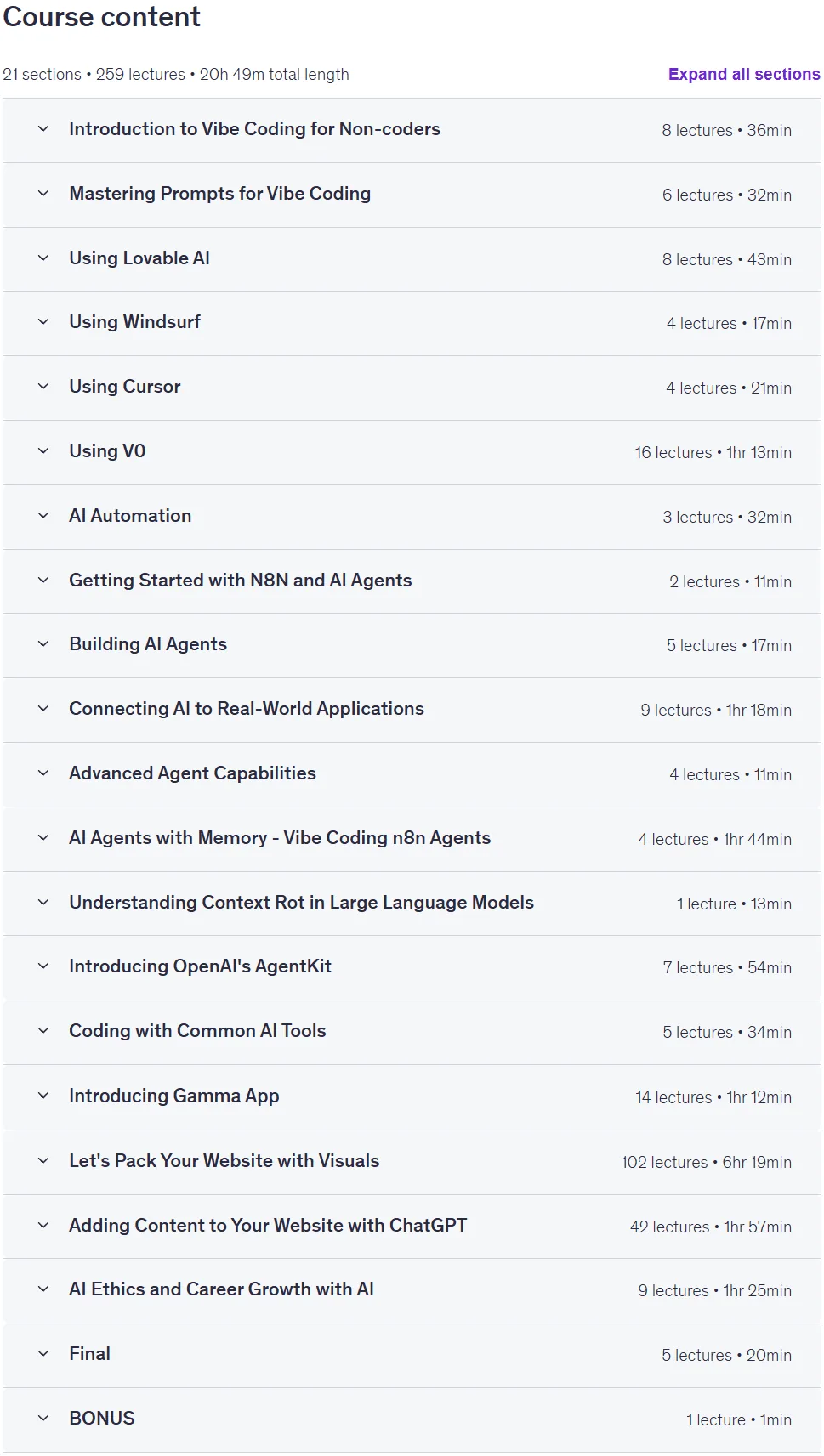The height and width of the screenshot is (1456, 824).
Task: Click chevron next to Understanding Context Rot section
Action: (43, 903)
